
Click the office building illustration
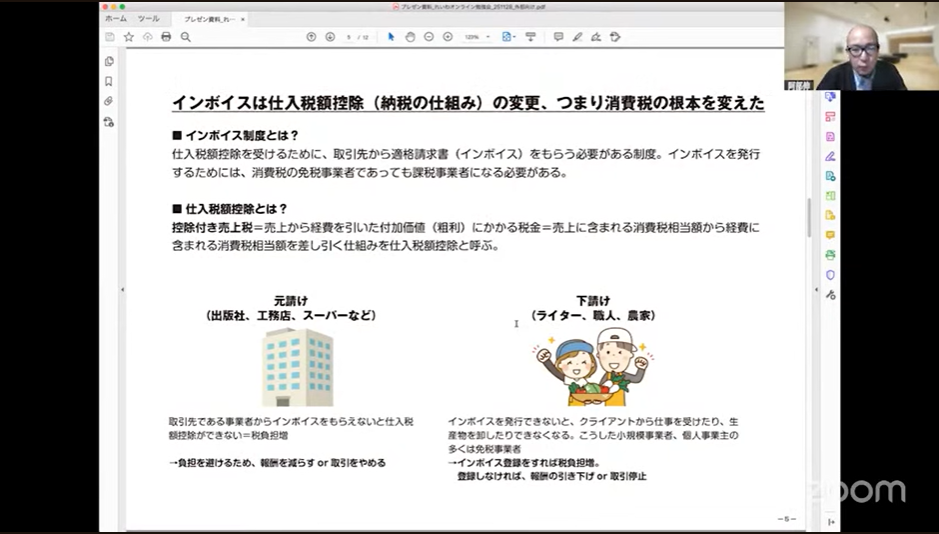298,367
